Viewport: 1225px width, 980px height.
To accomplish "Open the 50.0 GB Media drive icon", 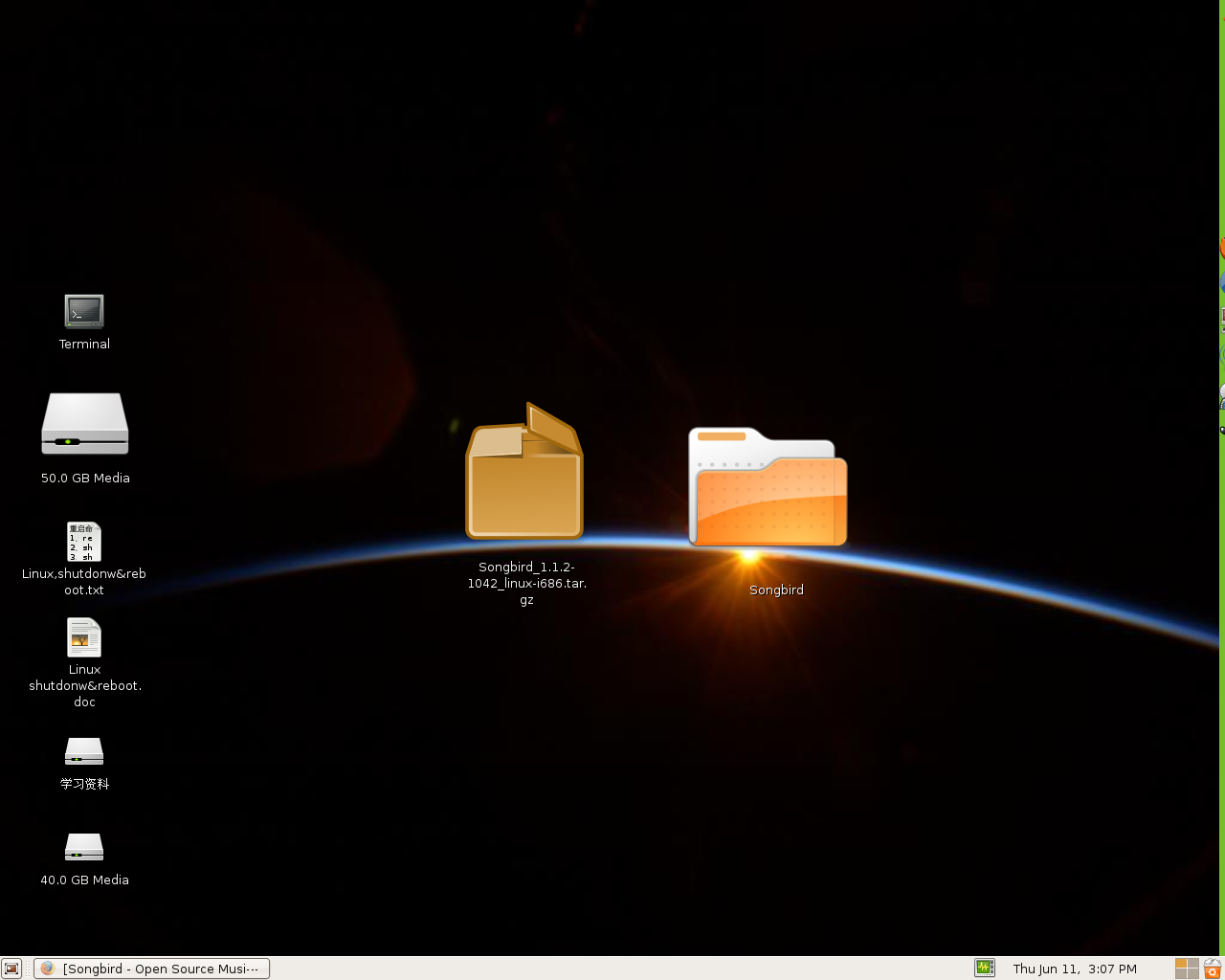I will pyautogui.click(x=85, y=424).
